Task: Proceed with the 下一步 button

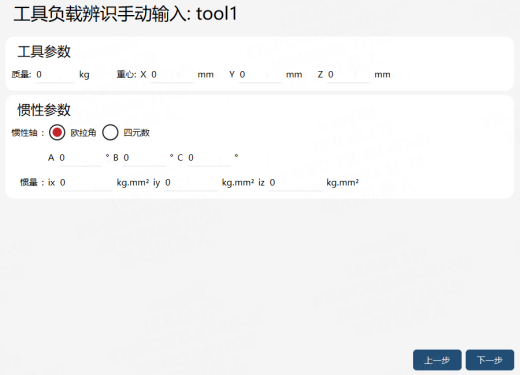Action: (490, 360)
